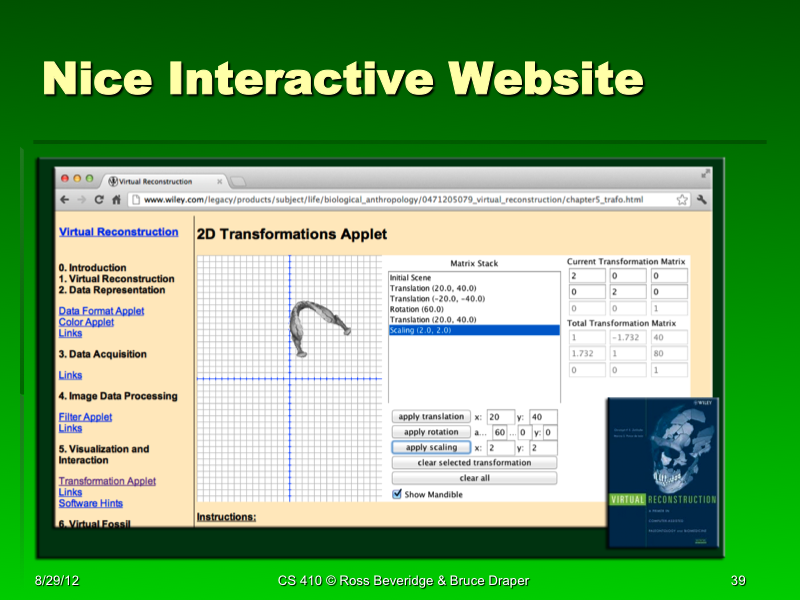Switch to the Virtual Reconstruction tab

point(155,182)
